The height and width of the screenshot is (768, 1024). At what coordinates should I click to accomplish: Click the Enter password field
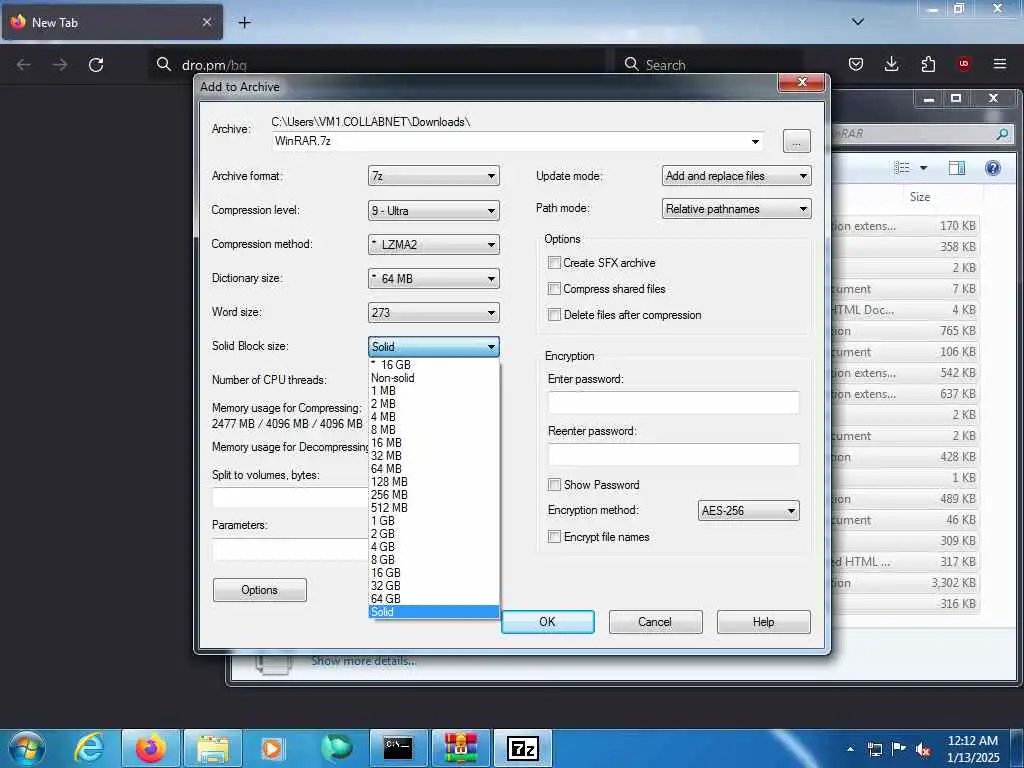[673, 402]
